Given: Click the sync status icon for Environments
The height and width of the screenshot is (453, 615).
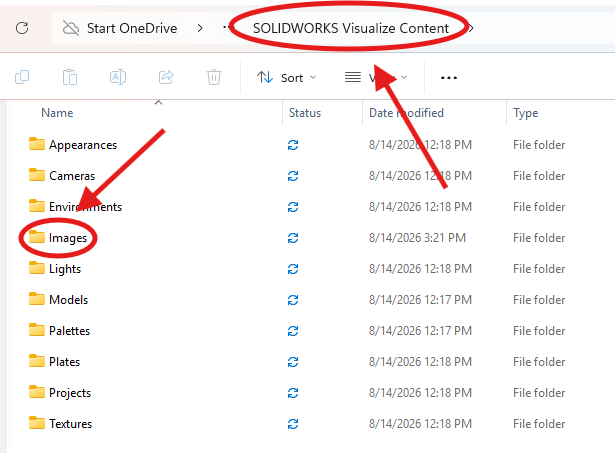Looking at the screenshot, I should click(x=293, y=207).
